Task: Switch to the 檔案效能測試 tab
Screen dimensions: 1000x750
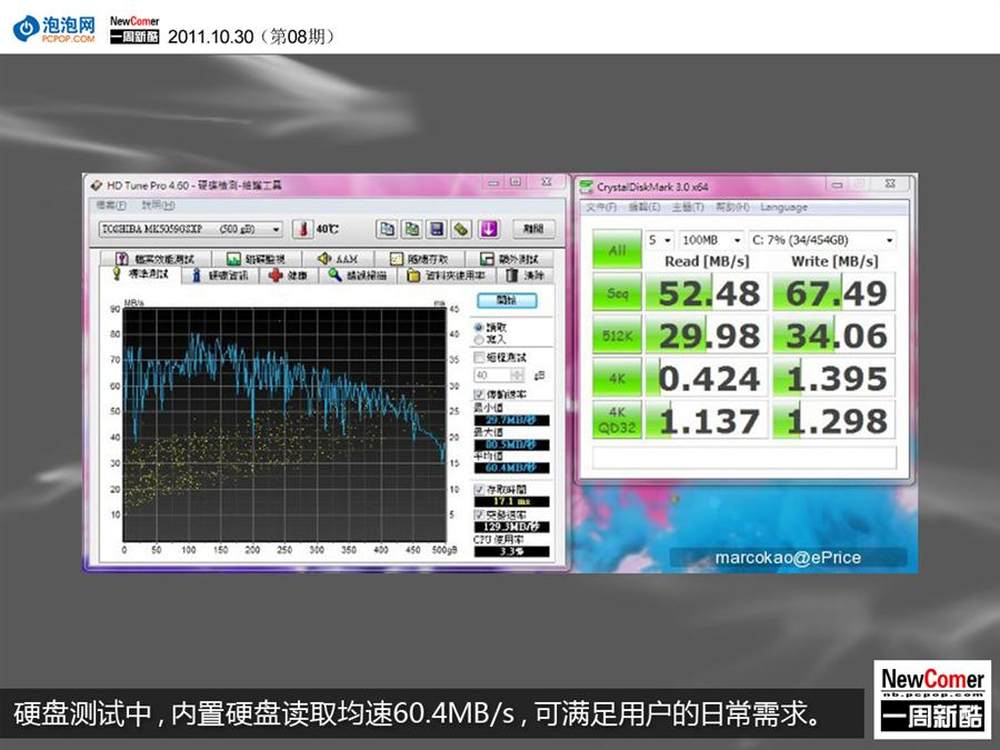Action: click(155, 258)
